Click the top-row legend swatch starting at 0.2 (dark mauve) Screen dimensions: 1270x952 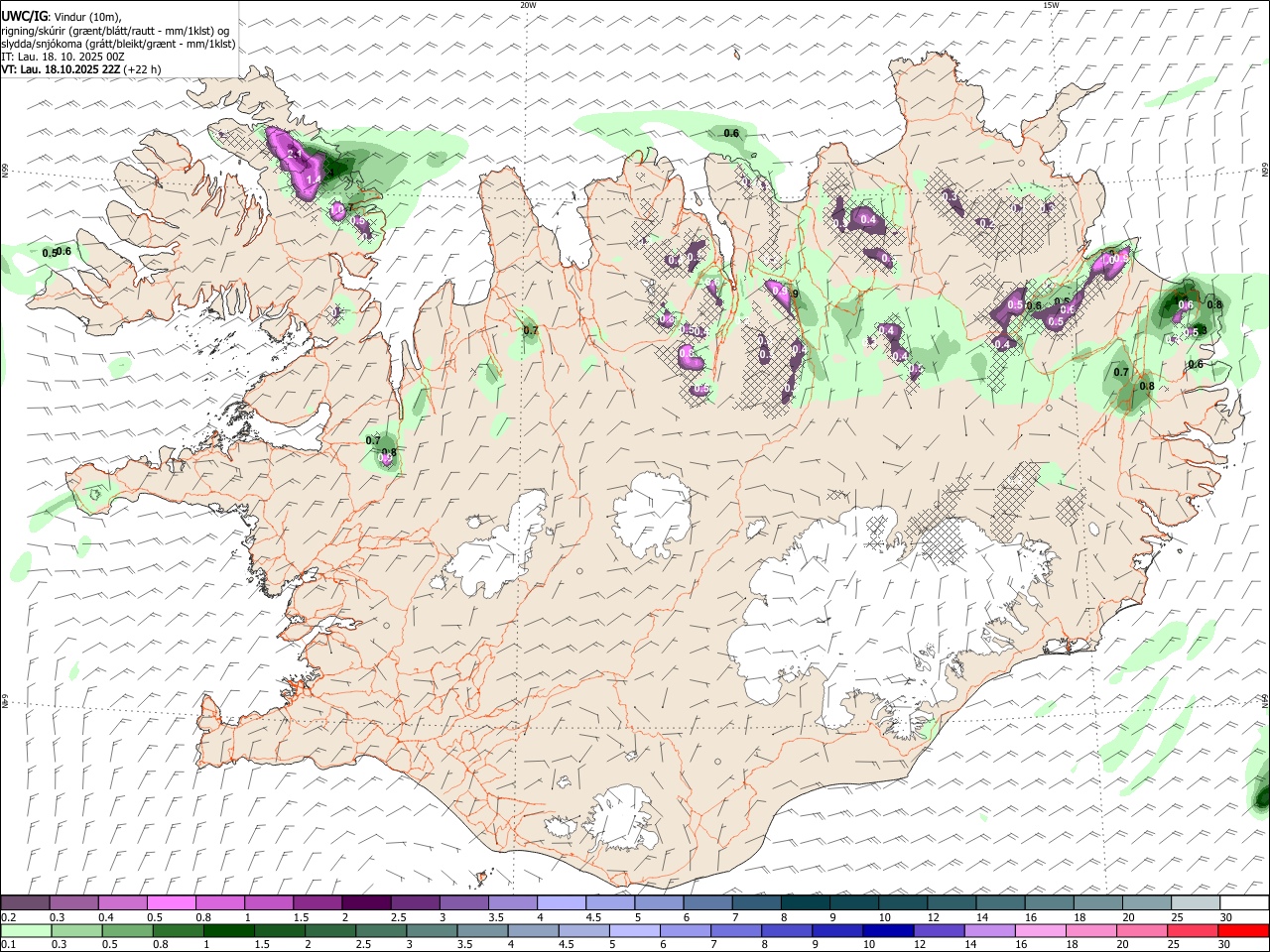[25, 903]
